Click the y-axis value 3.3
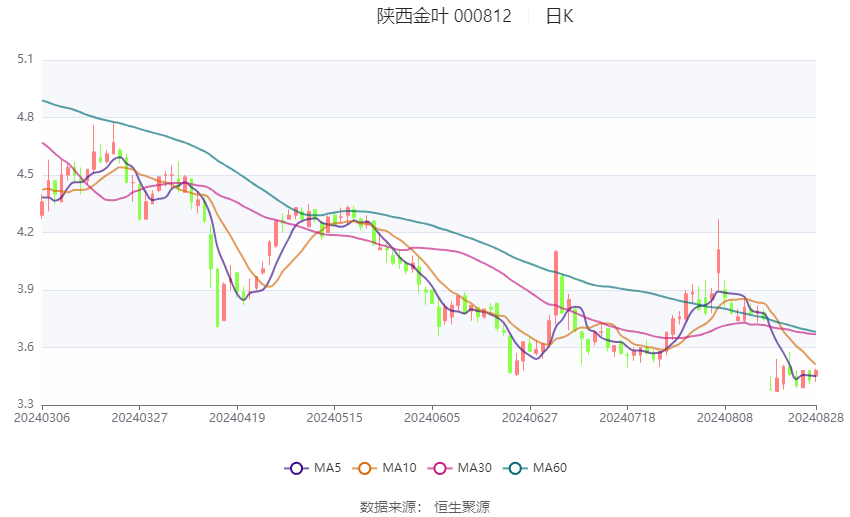850x517 pixels. tap(25, 404)
